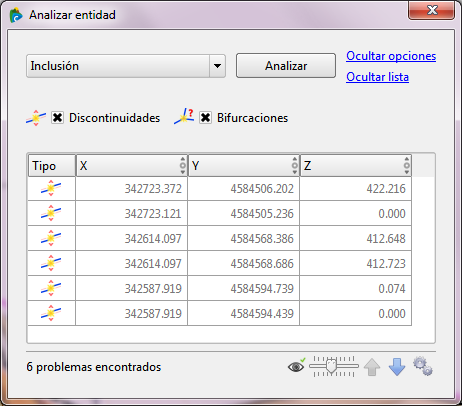Click the Ocultar opciones link
Image resolution: width=462 pixels, height=406 pixels.
pyautogui.click(x=391, y=56)
